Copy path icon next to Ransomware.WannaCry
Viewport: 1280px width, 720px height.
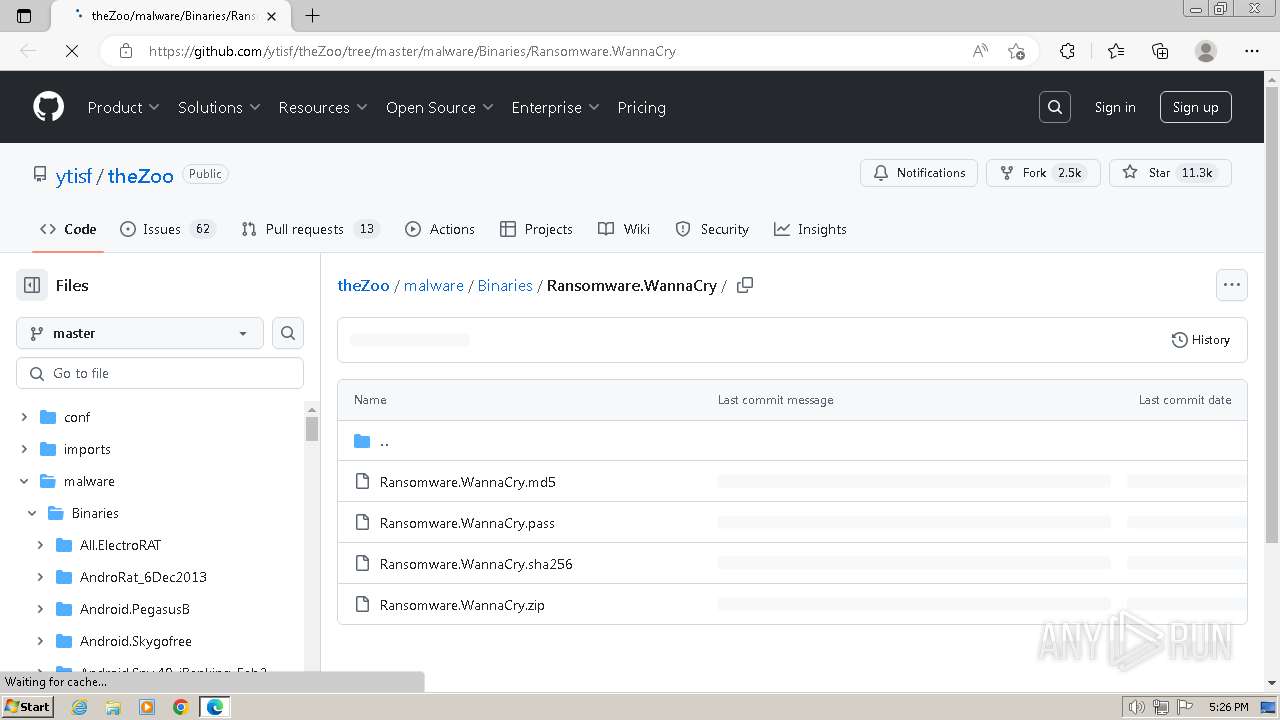pos(745,285)
